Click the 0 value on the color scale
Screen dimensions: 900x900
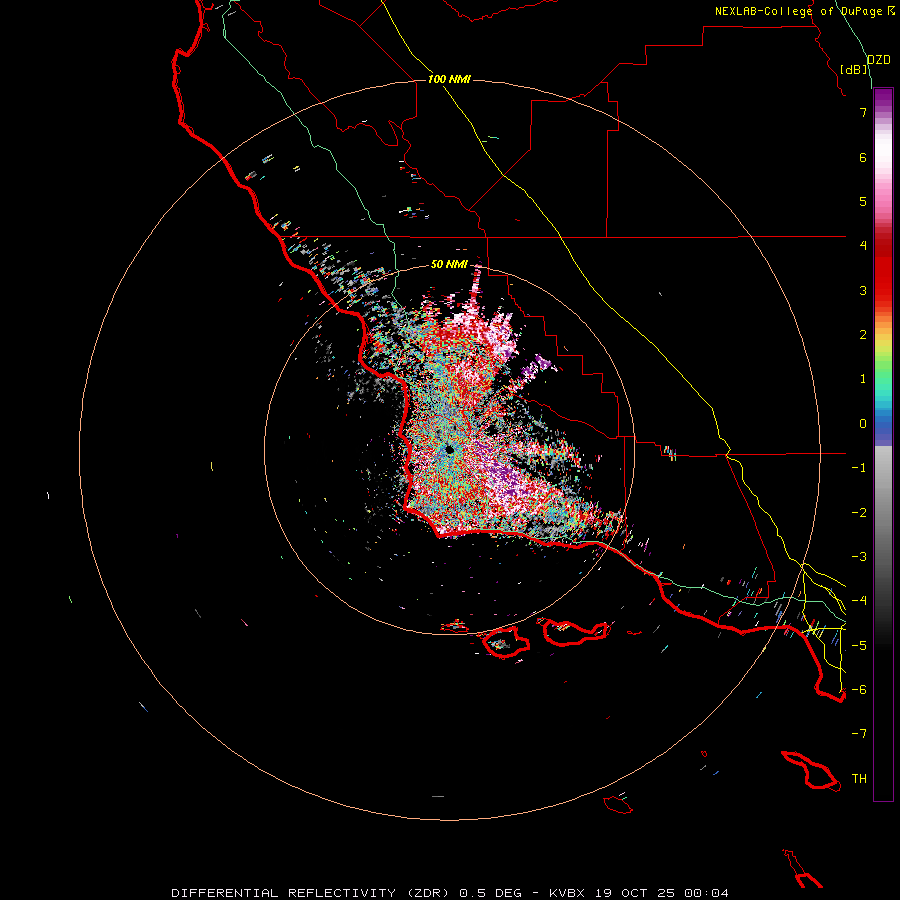[x=863, y=424]
